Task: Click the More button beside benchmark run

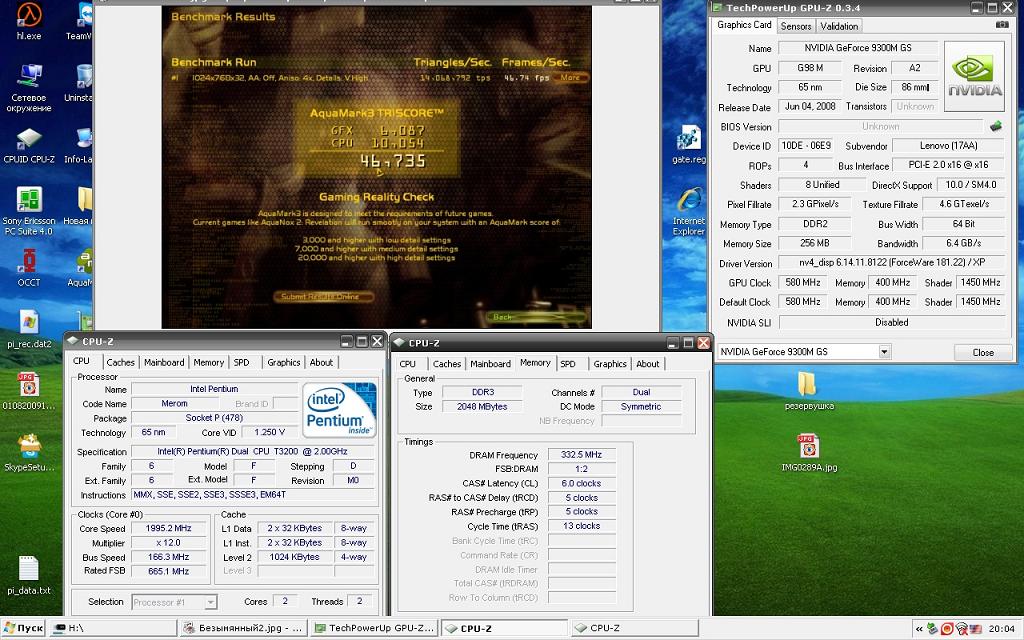Action: pos(570,77)
